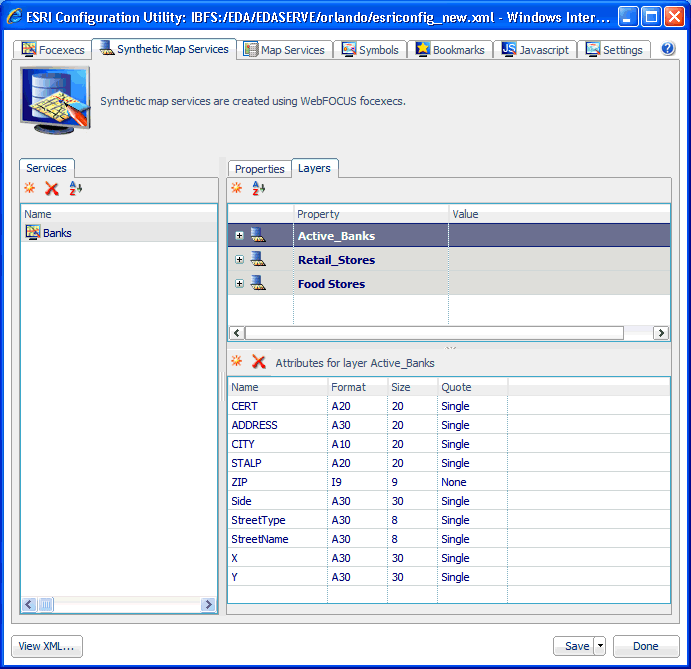Image resolution: width=691 pixels, height=669 pixels.
Task: Select the Active_Banks layer name
Action: click(337, 236)
